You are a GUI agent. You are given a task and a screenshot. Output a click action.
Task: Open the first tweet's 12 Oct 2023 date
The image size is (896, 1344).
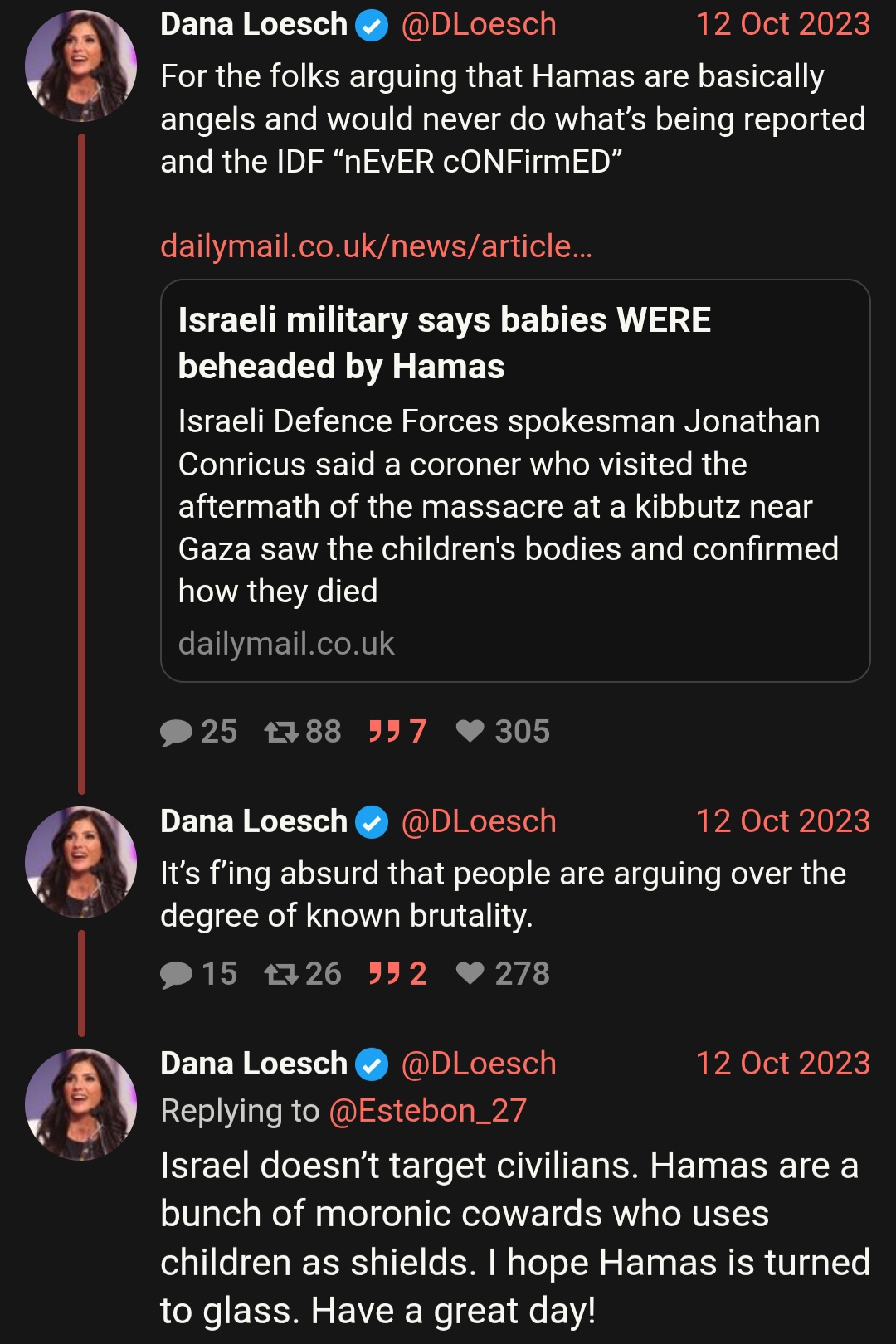tap(782, 24)
